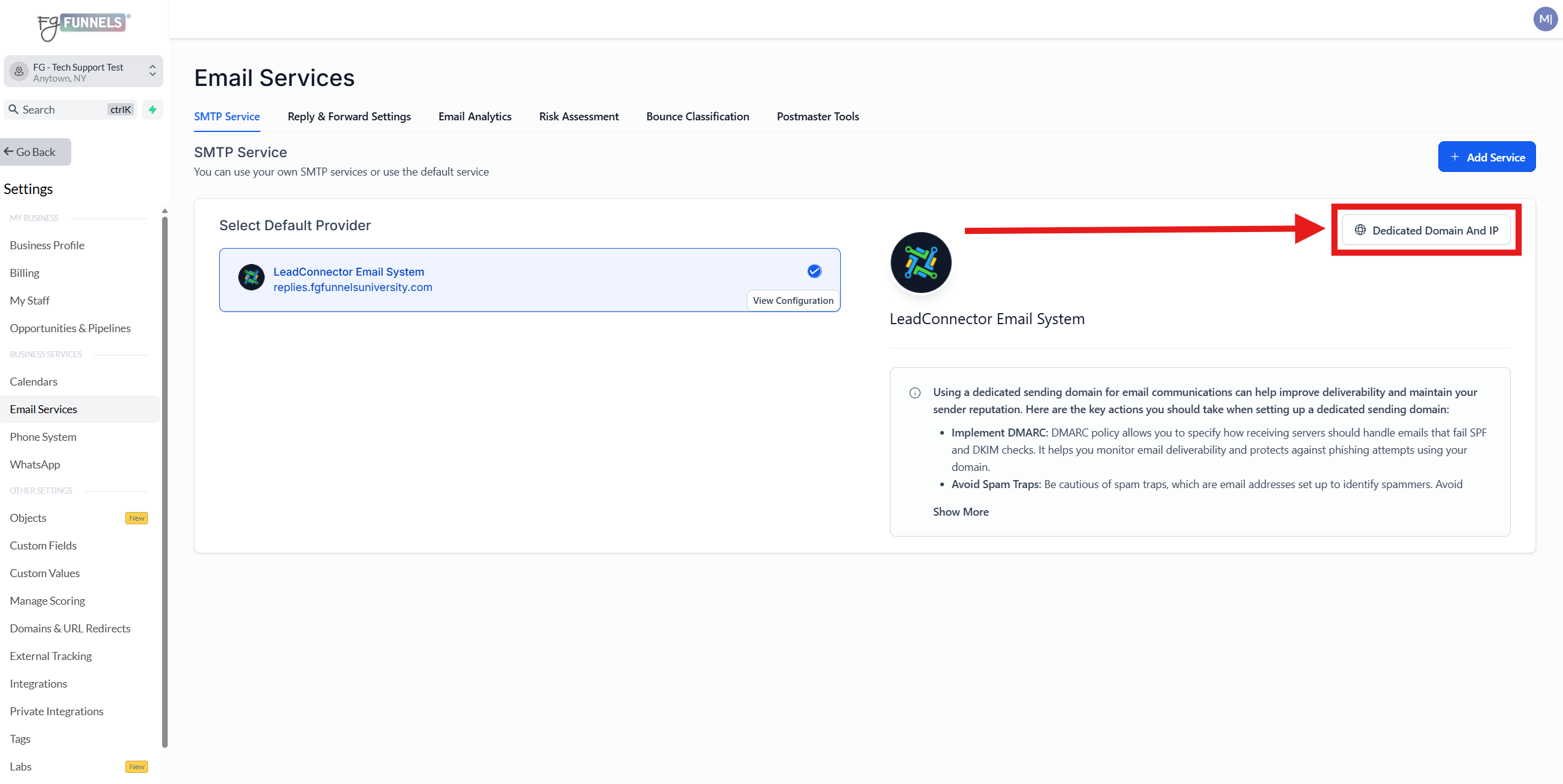Screen dimensions: 1563x784
Task: Click the Go Back arrow button
Action: pos(35,152)
